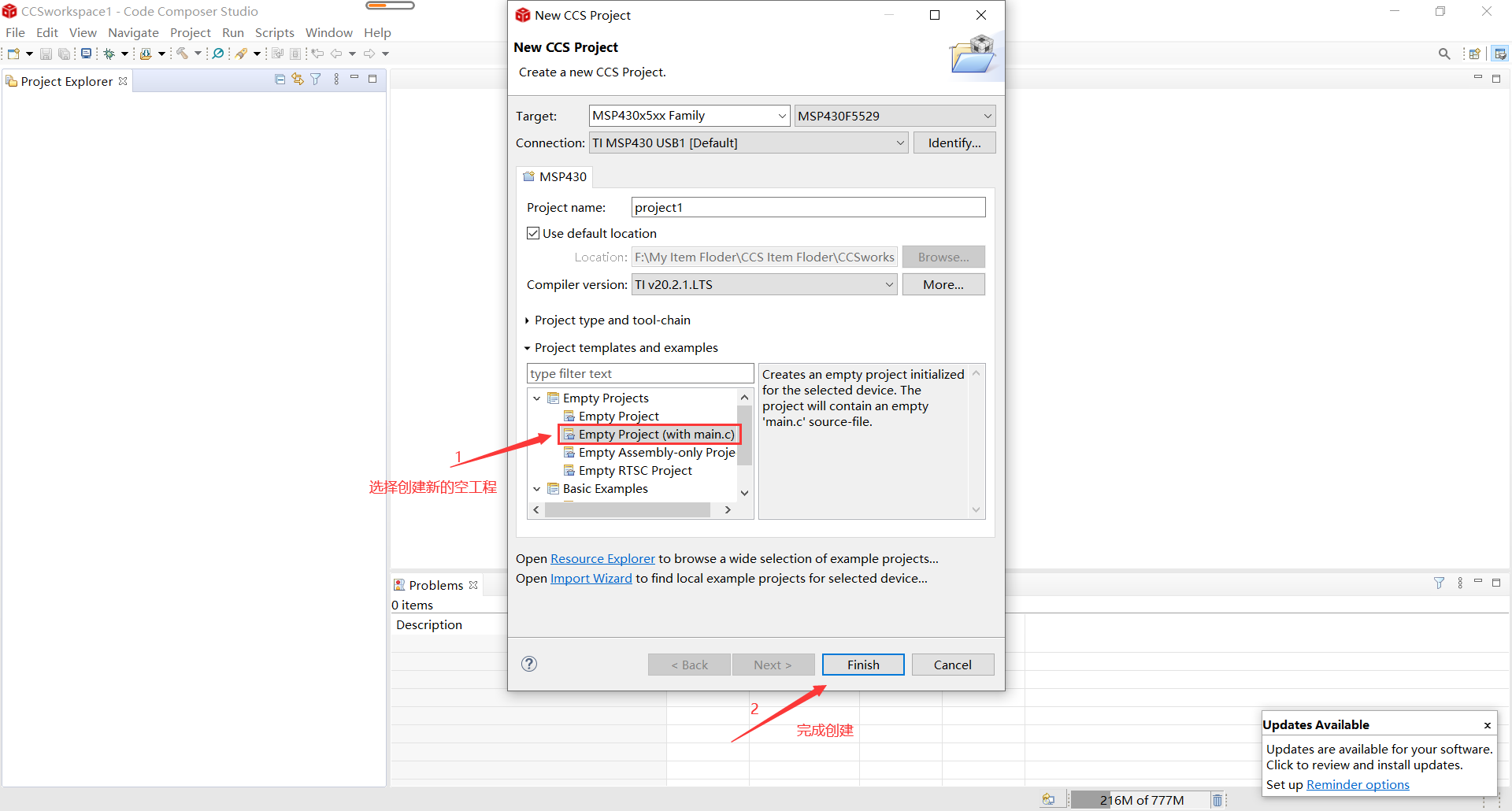1512x811 pixels.
Task: Open Problems view menu dots
Action: (x=1460, y=583)
